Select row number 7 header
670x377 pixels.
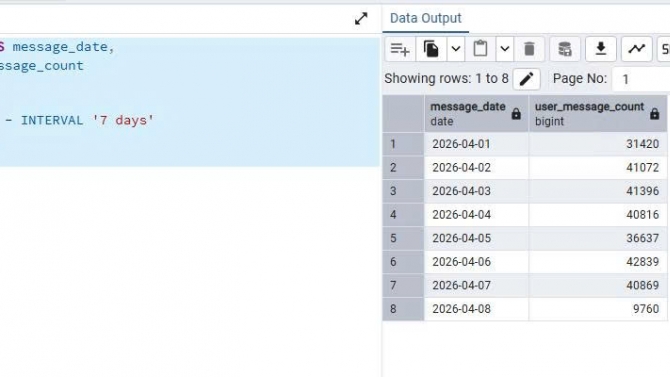click(x=403, y=285)
